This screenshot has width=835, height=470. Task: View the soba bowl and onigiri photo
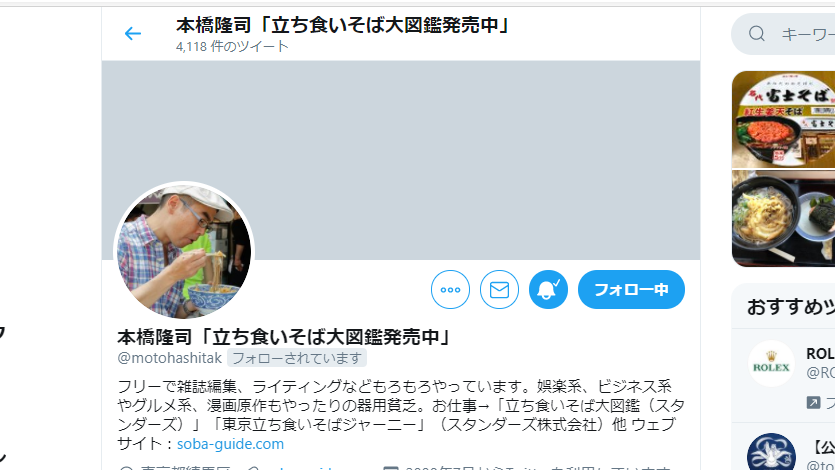click(x=783, y=218)
